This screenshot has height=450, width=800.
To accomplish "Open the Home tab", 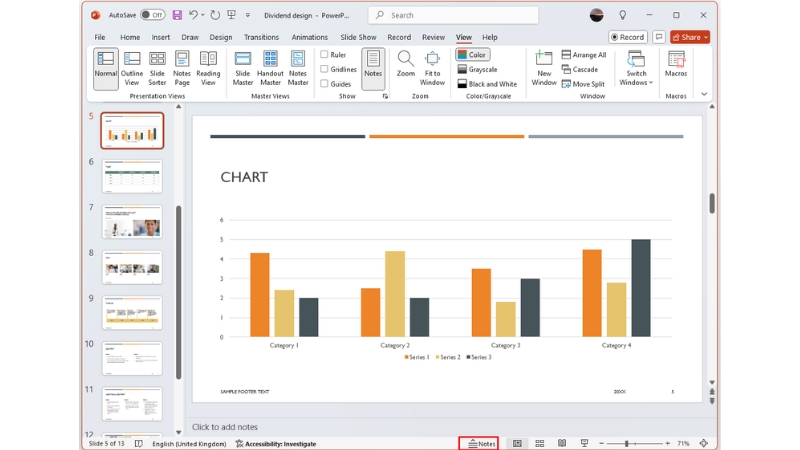I will pos(130,37).
